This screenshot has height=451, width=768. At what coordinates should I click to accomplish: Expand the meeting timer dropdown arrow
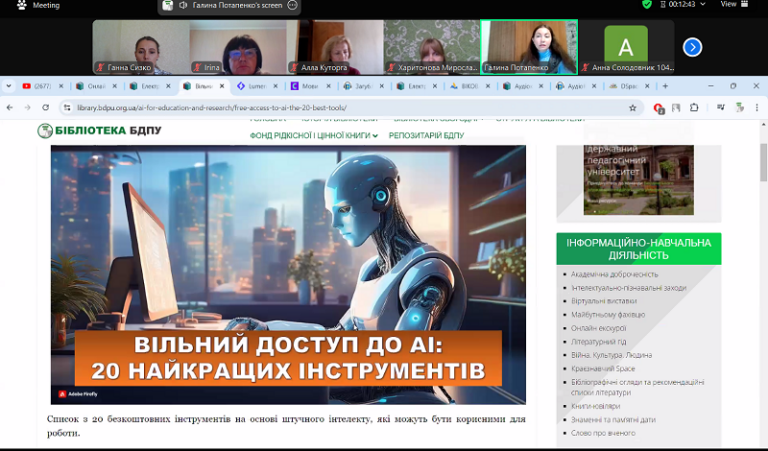703,4
